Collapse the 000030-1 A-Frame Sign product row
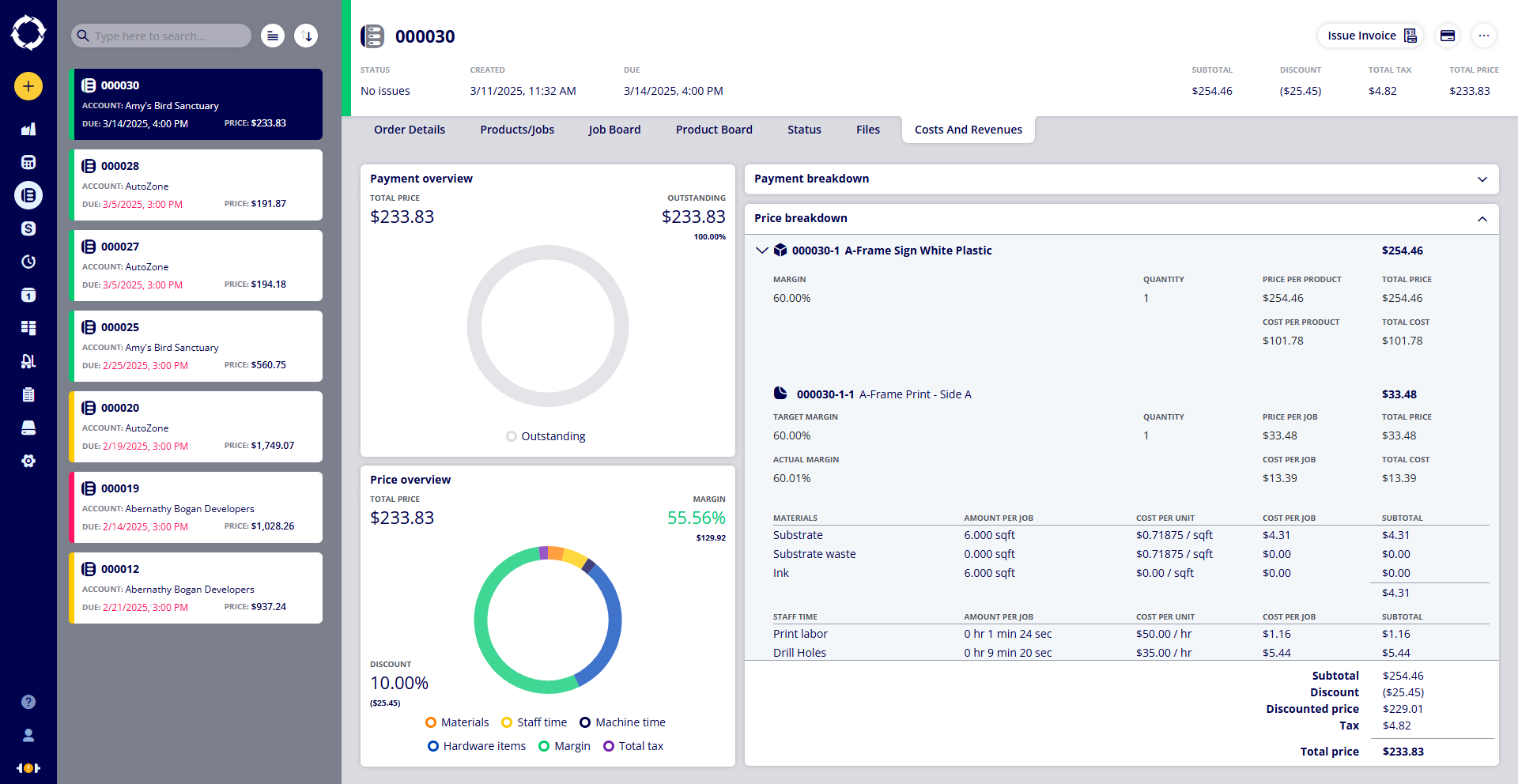1518x784 pixels. (762, 251)
